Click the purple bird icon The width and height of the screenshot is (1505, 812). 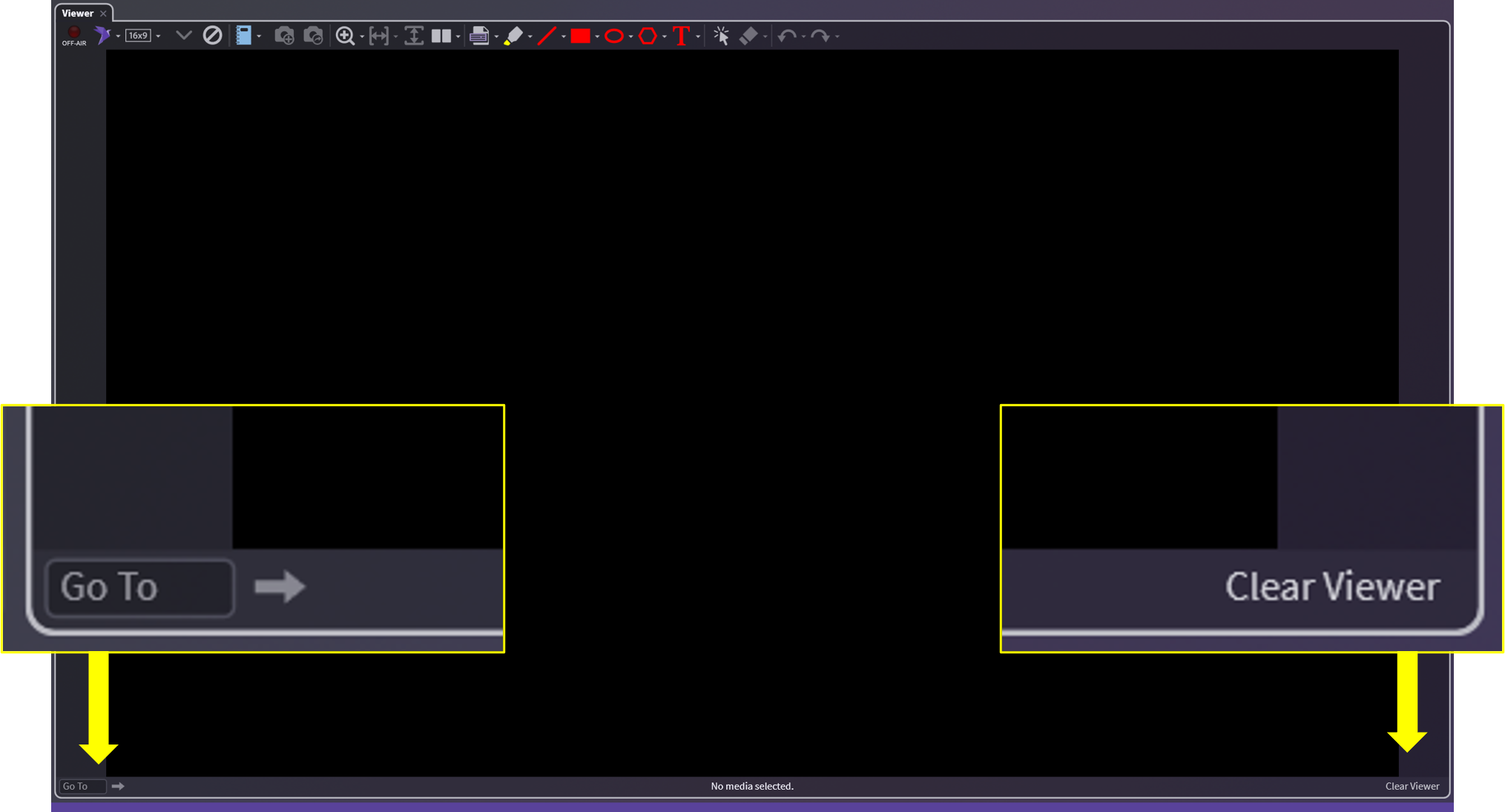coord(102,35)
